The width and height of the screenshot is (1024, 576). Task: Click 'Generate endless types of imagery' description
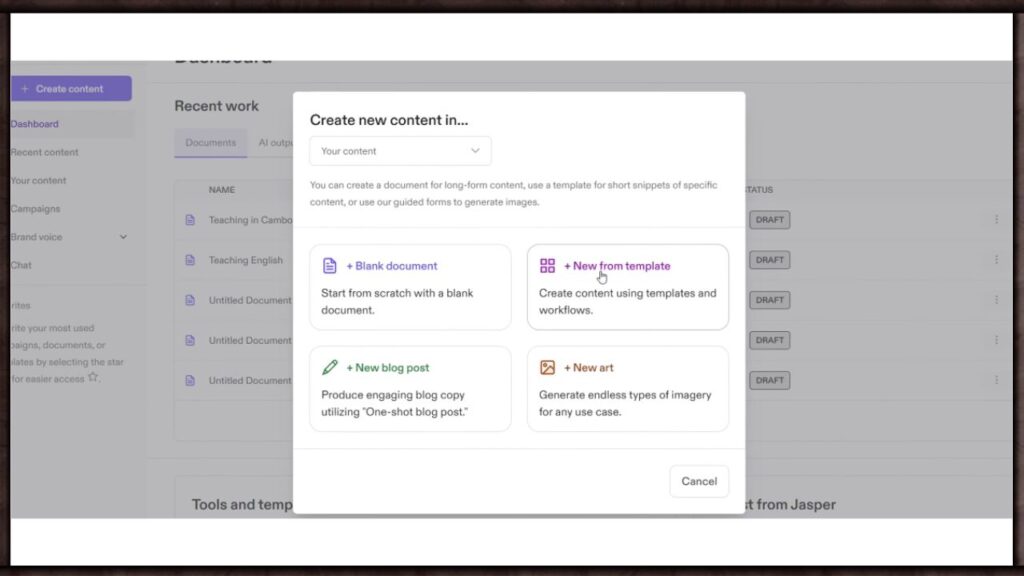pos(625,404)
